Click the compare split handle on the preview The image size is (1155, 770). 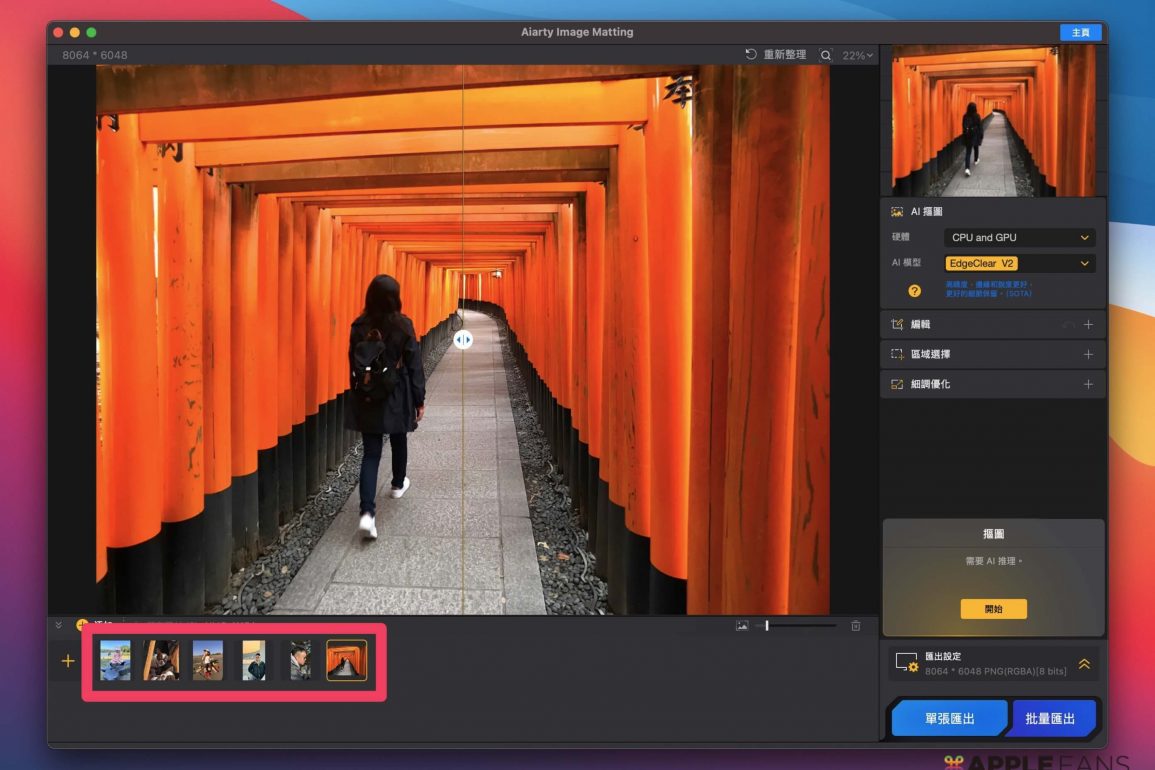click(x=463, y=340)
